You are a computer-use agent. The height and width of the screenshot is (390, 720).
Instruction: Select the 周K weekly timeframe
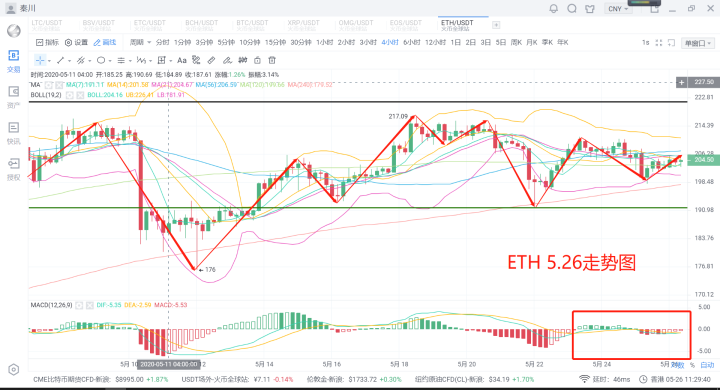click(516, 42)
